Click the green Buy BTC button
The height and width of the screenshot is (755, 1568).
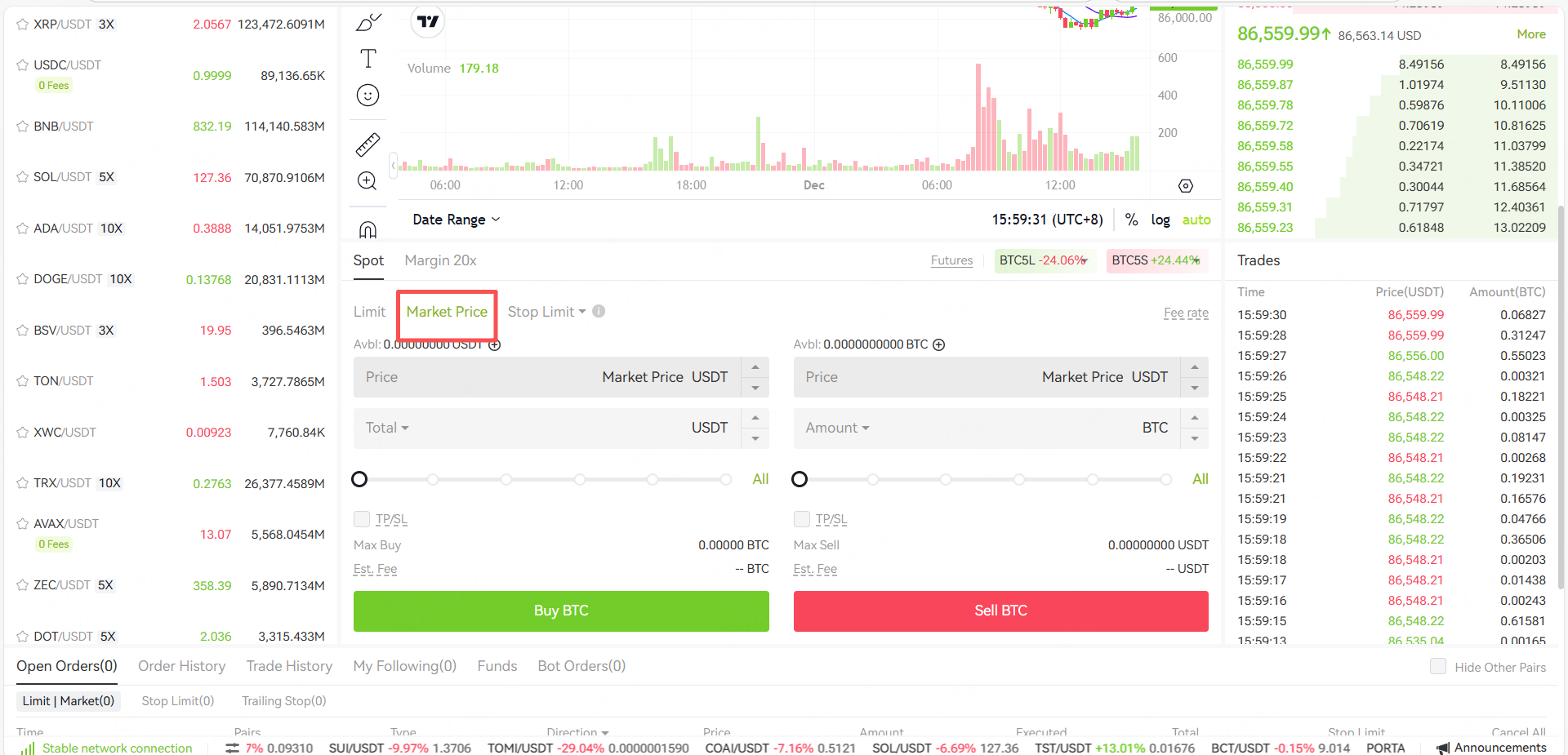[x=561, y=611]
